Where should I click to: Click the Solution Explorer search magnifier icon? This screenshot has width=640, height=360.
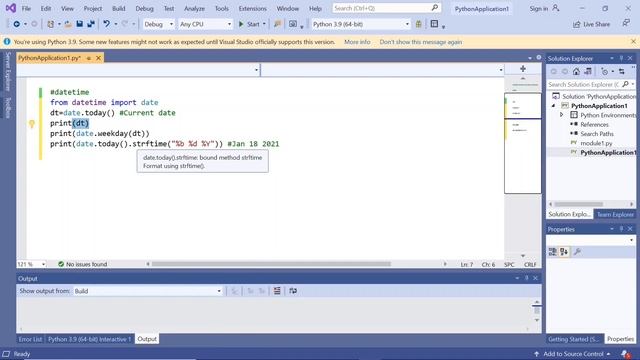point(626,84)
